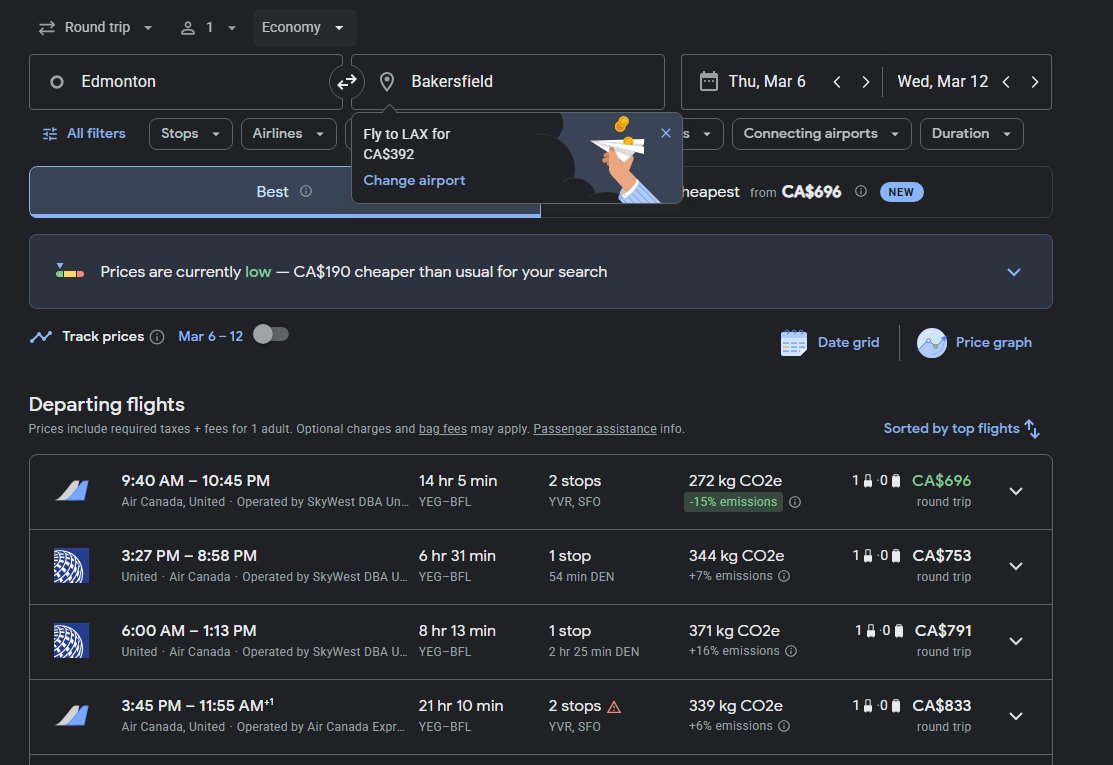Image resolution: width=1113 pixels, height=765 pixels.
Task: Open the Price graph view
Action: pos(974,343)
